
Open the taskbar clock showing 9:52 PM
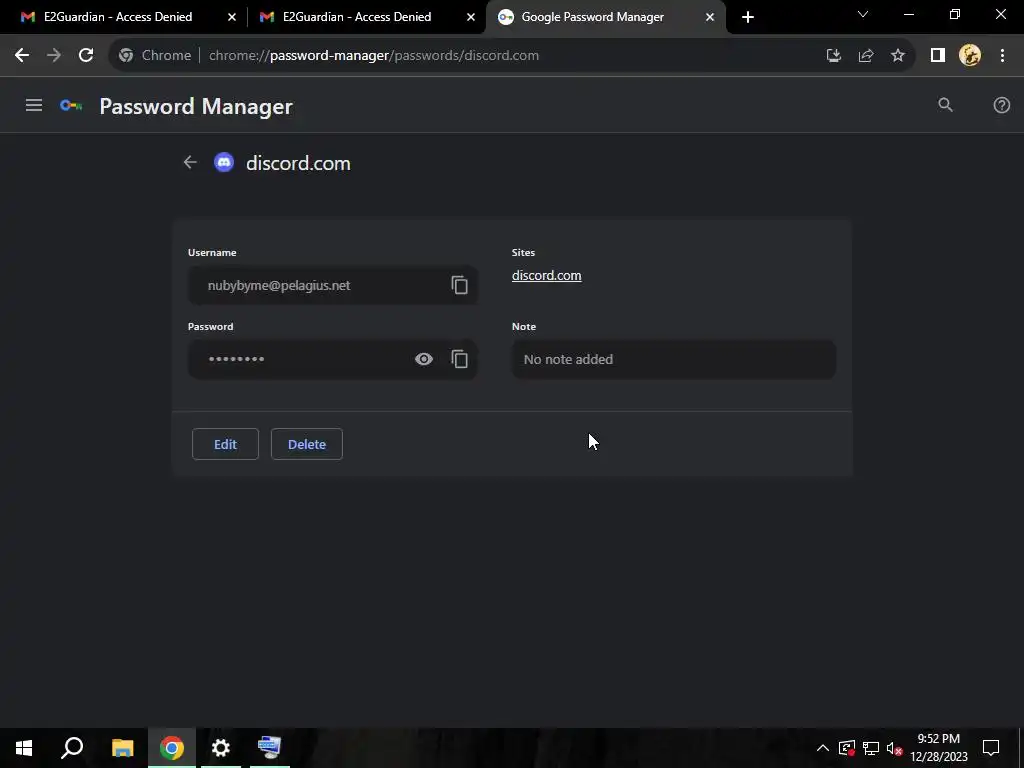[939, 748]
